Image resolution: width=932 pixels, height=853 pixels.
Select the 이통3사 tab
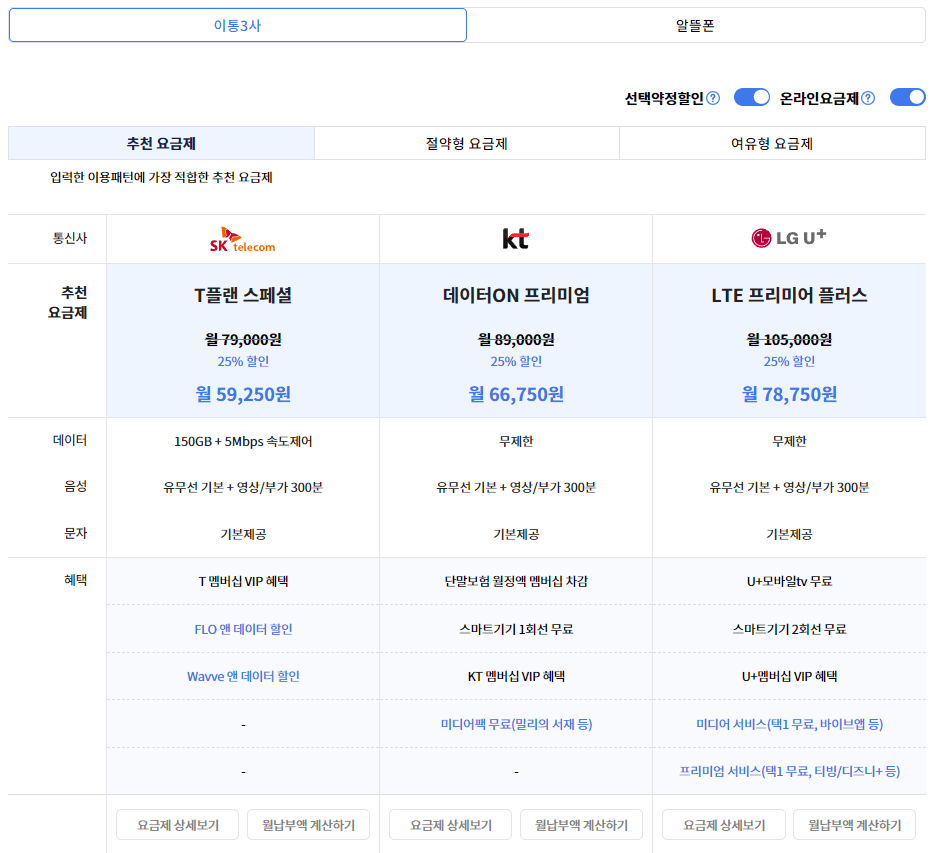point(238,25)
